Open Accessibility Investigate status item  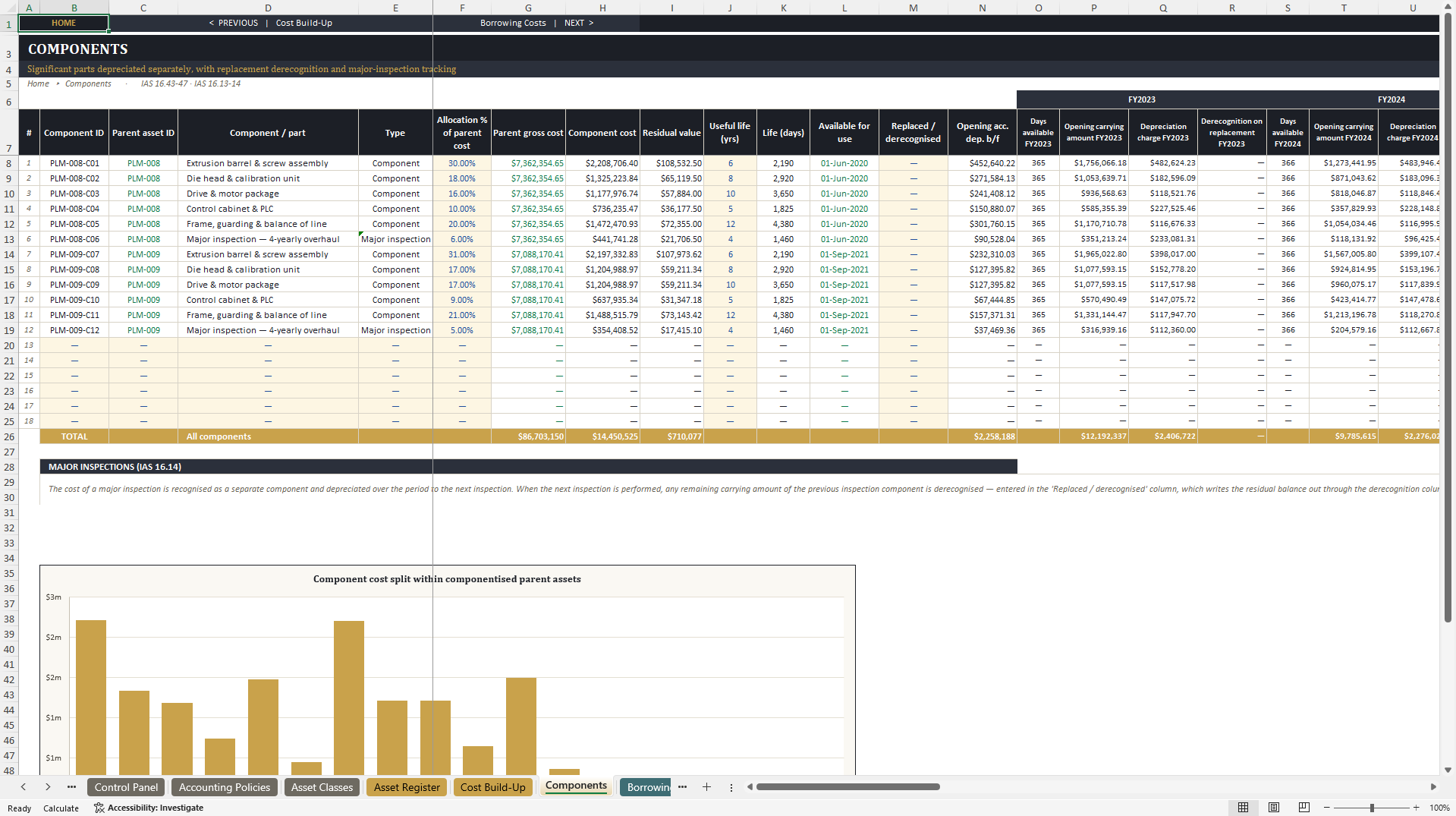pos(149,808)
